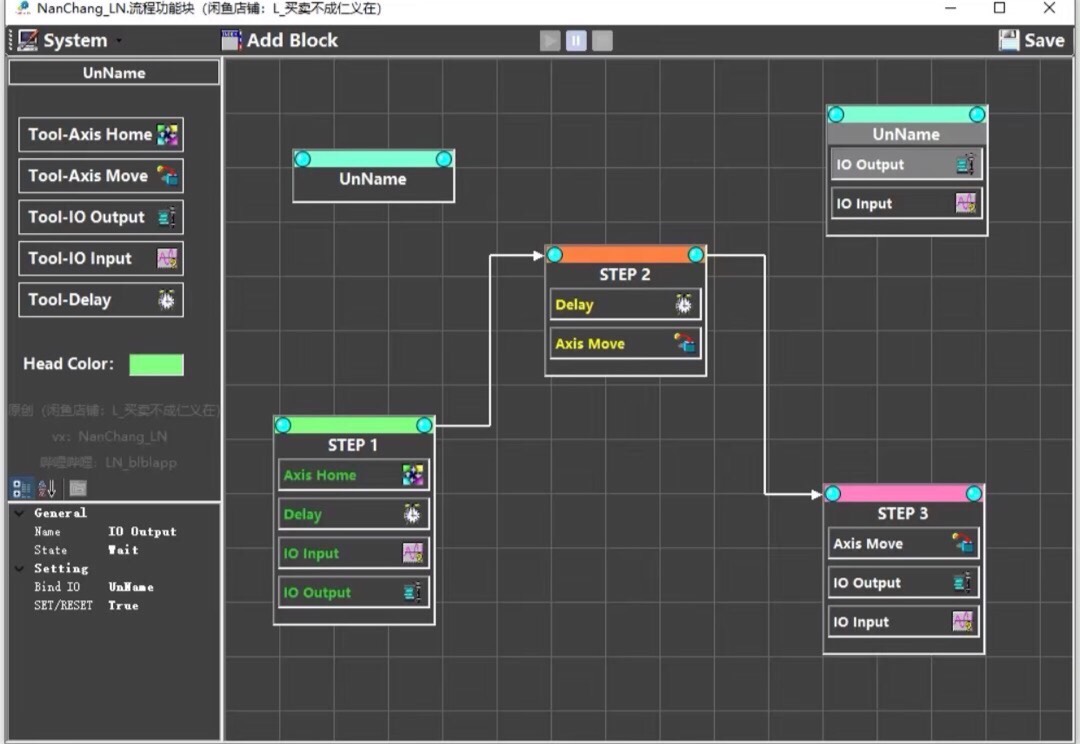Click the Tool-IO Output icon in the toolbox
The width and height of the screenshot is (1080, 744).
point(167,217)
